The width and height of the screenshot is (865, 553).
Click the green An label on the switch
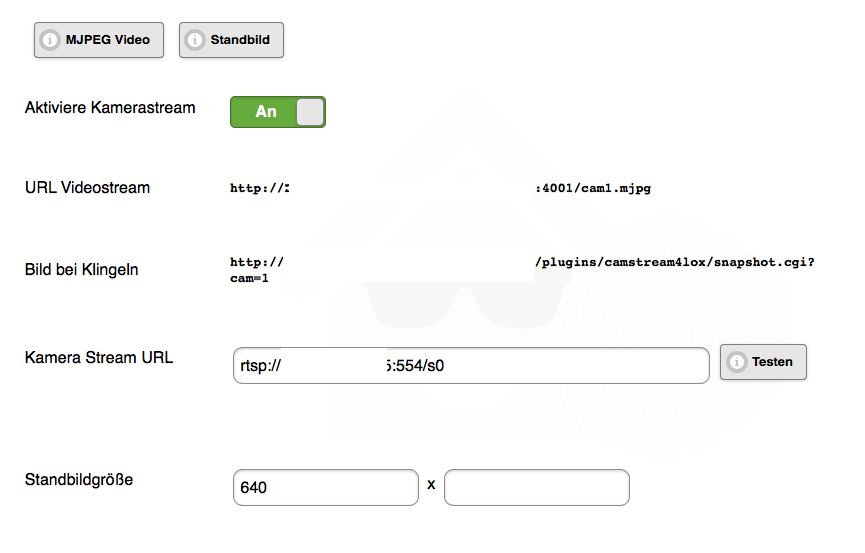266,112
